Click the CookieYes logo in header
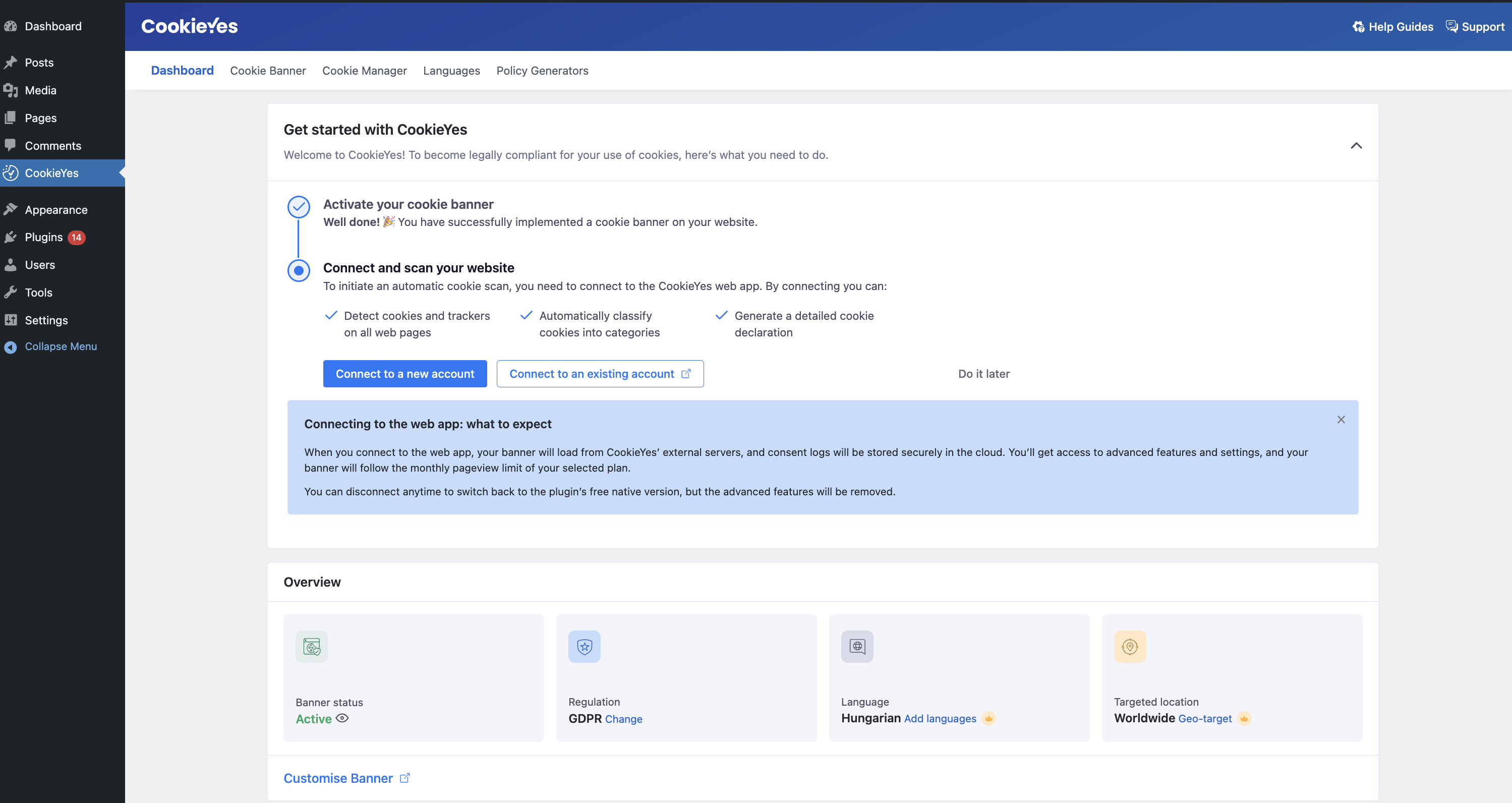This screenshot has width=1512, height=803. [x=190, y=26]
